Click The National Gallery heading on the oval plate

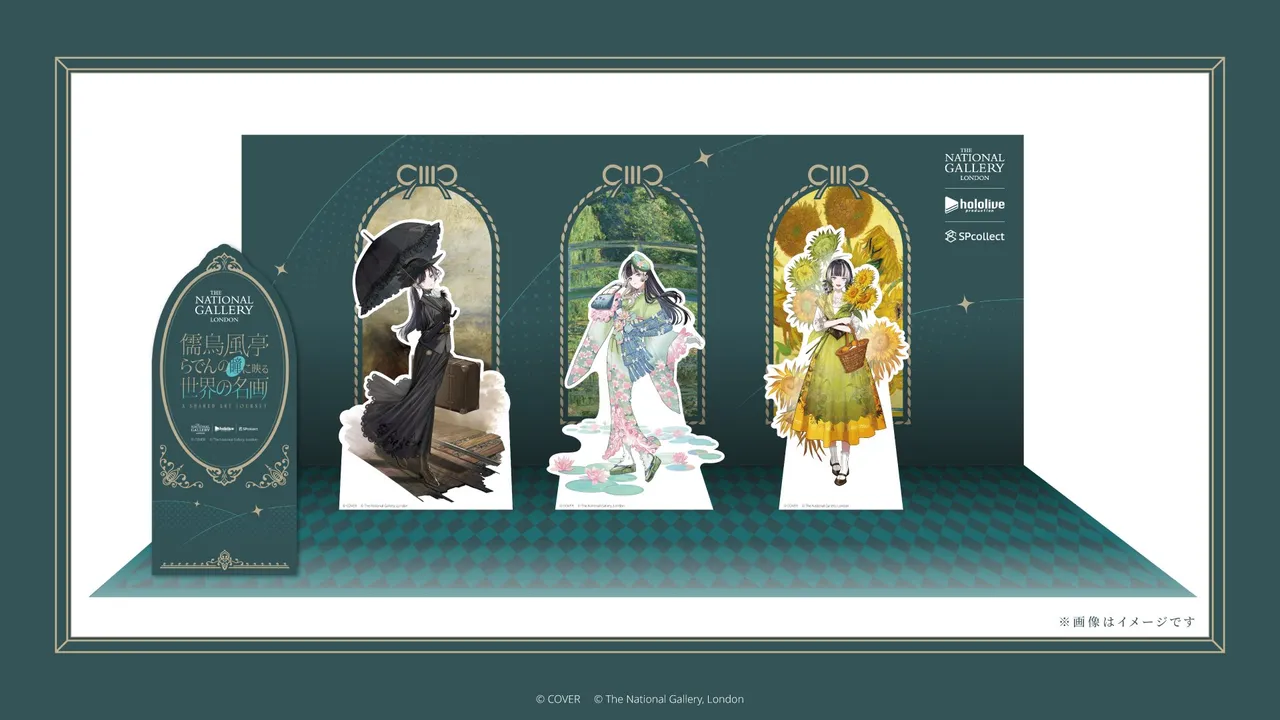(x=225, y=302)
